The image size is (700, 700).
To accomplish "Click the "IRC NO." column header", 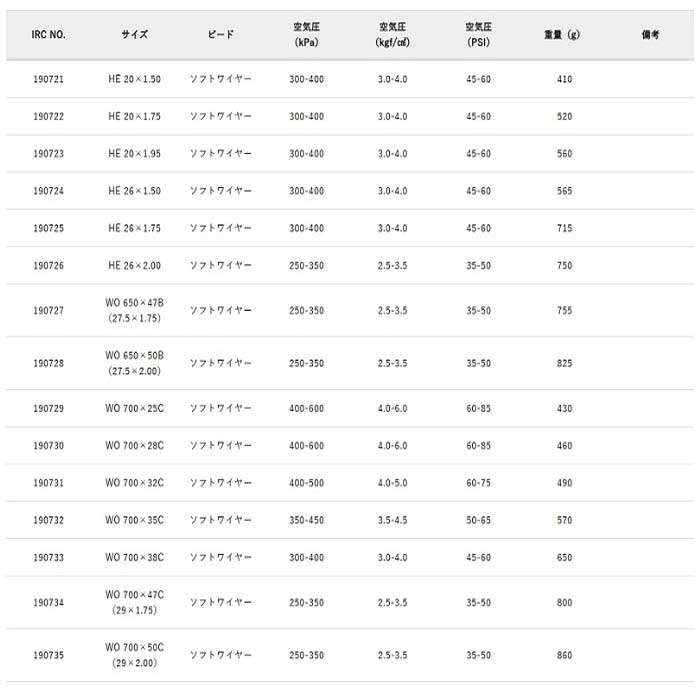I will [48, 34].
